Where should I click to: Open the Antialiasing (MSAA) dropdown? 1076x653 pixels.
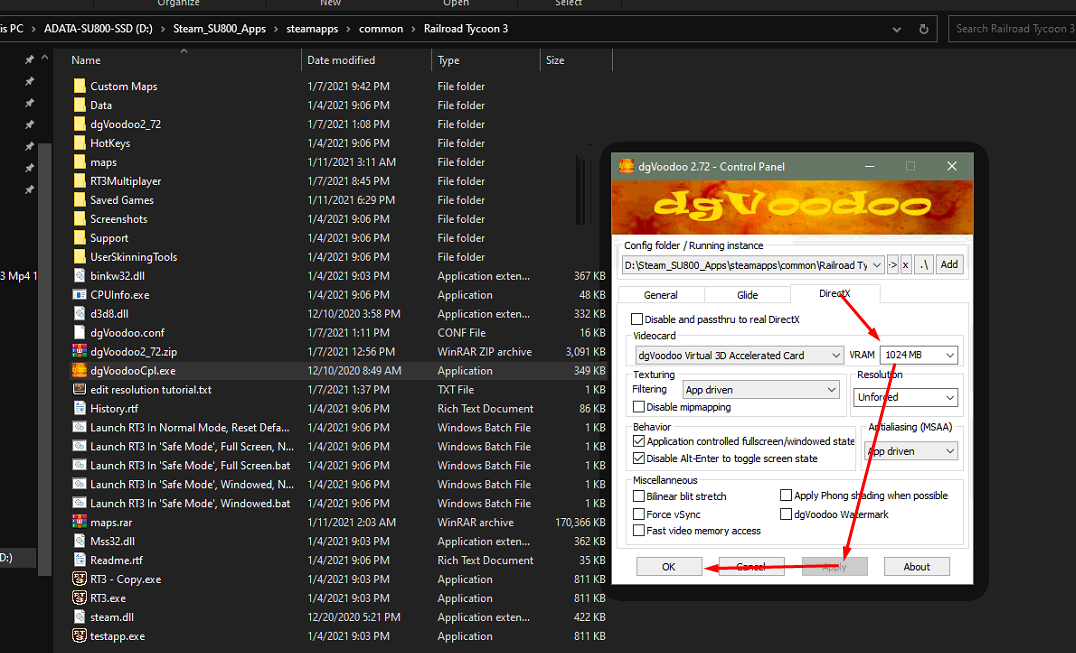pyautogui.click(x=910, y=451)
